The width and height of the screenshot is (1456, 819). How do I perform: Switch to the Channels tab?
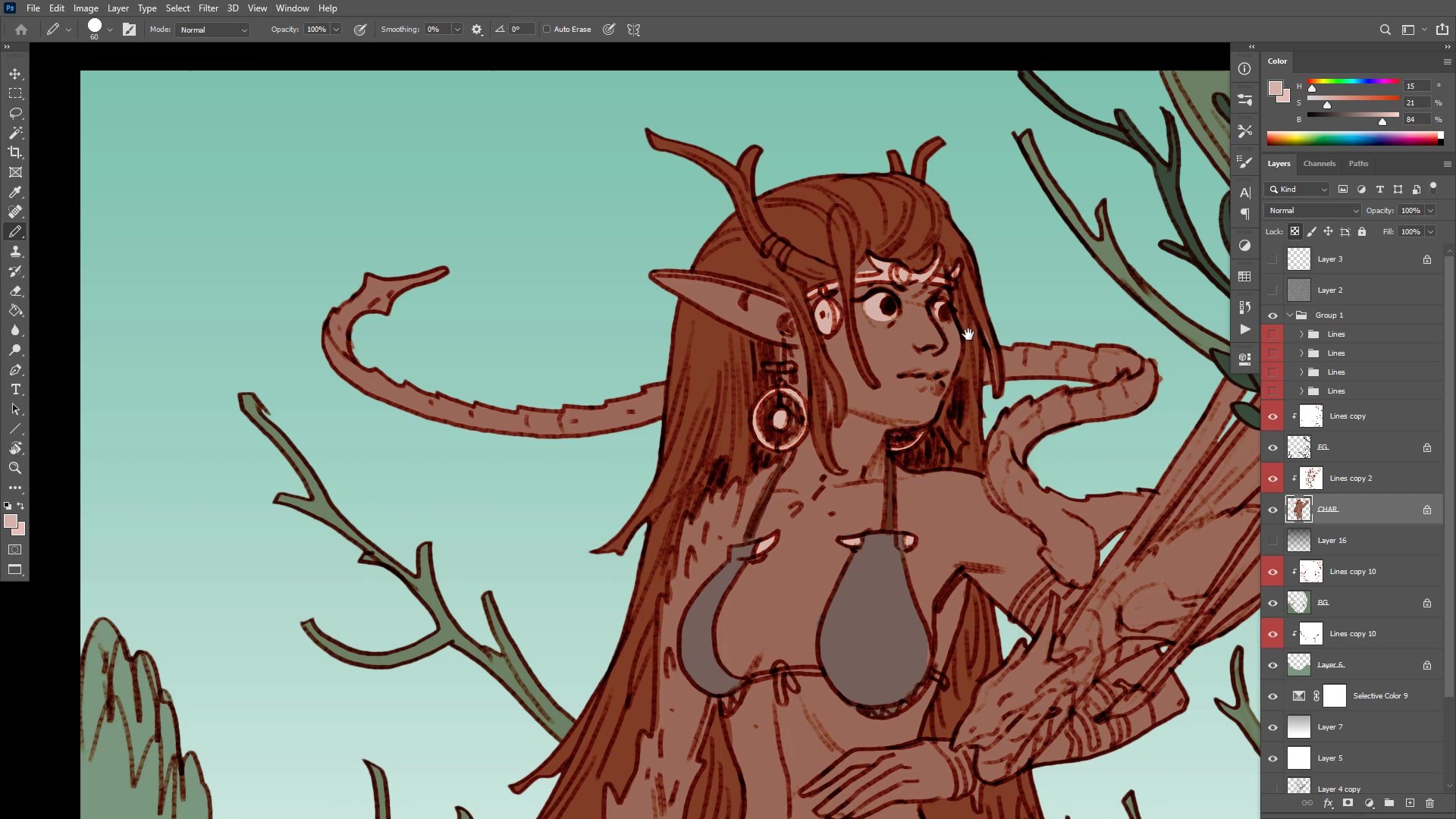[x=1319, y=164]
